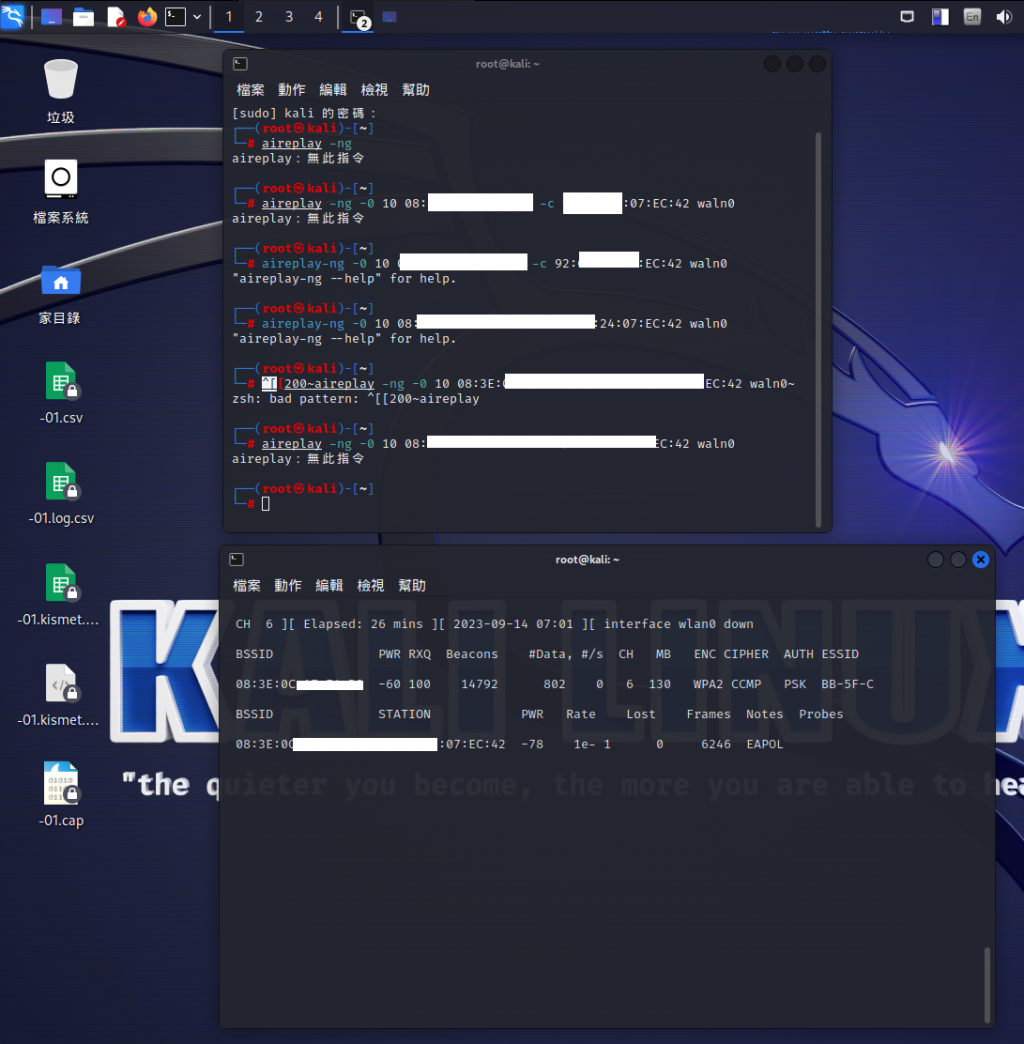Click the upper terminal title bar icon
Viewport: 1024px width, 1044px height.
[x=240, y=64]
